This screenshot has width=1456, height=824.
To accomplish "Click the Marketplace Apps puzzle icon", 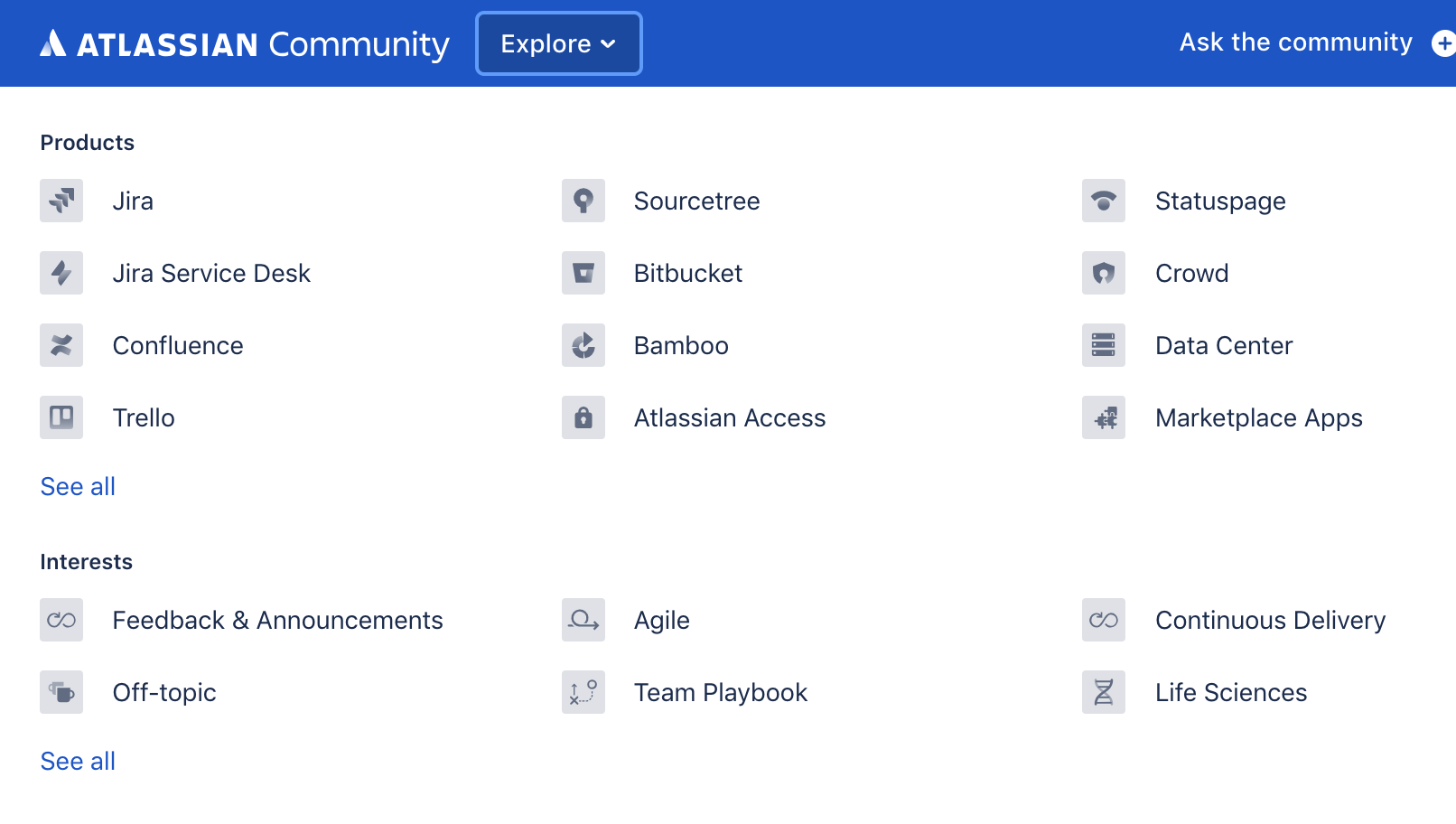I will [1104, 417].
